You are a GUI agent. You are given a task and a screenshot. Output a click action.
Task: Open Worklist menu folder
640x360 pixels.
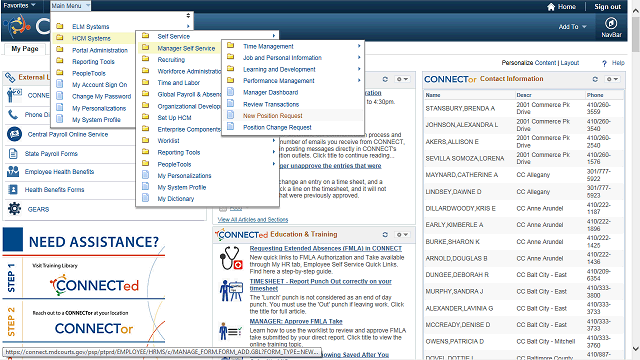pyautogui.click(x=168, y=140)
